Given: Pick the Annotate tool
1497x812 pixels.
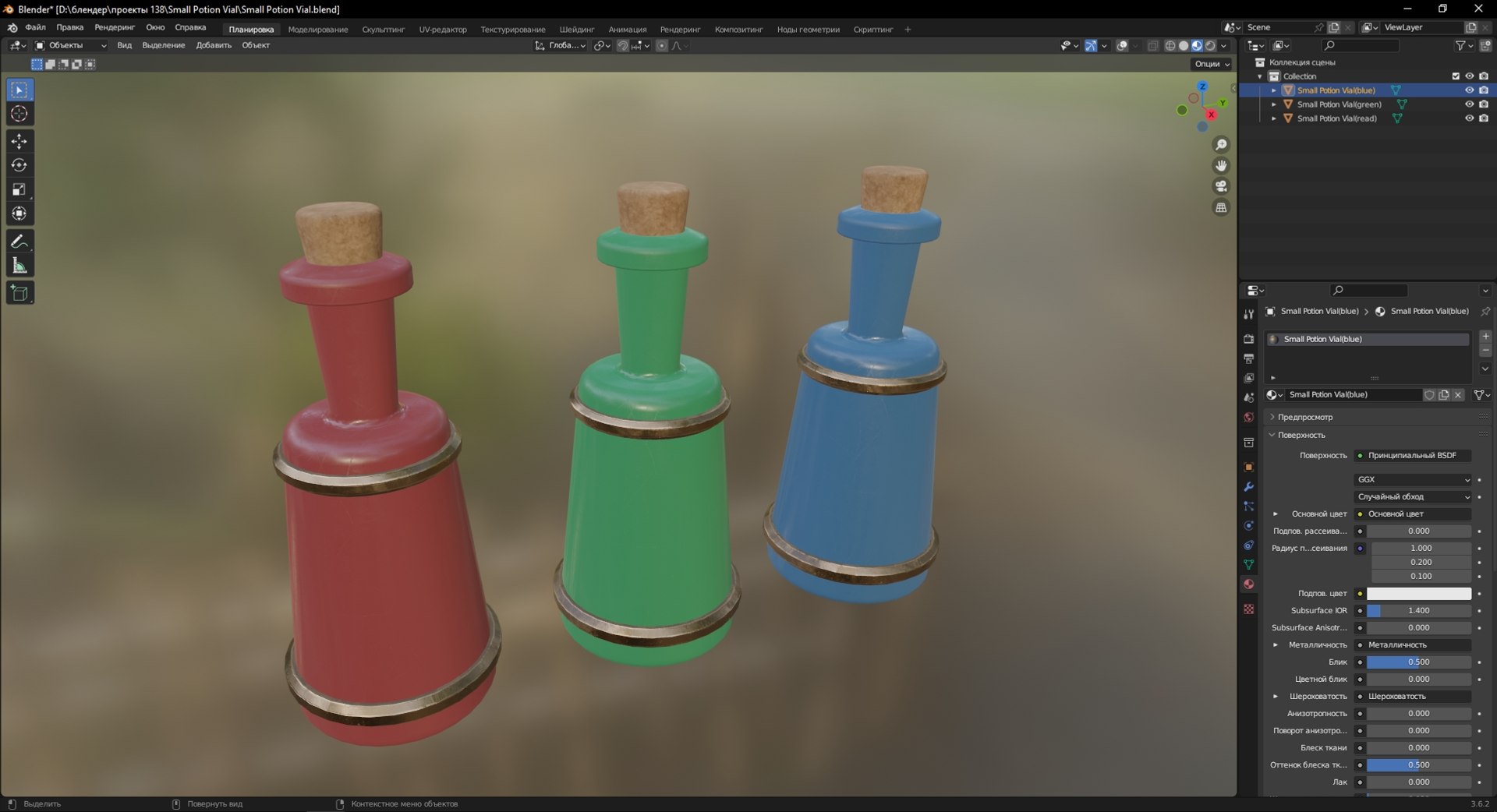Looking at the screenshot, I should click(x=19, y=242).
